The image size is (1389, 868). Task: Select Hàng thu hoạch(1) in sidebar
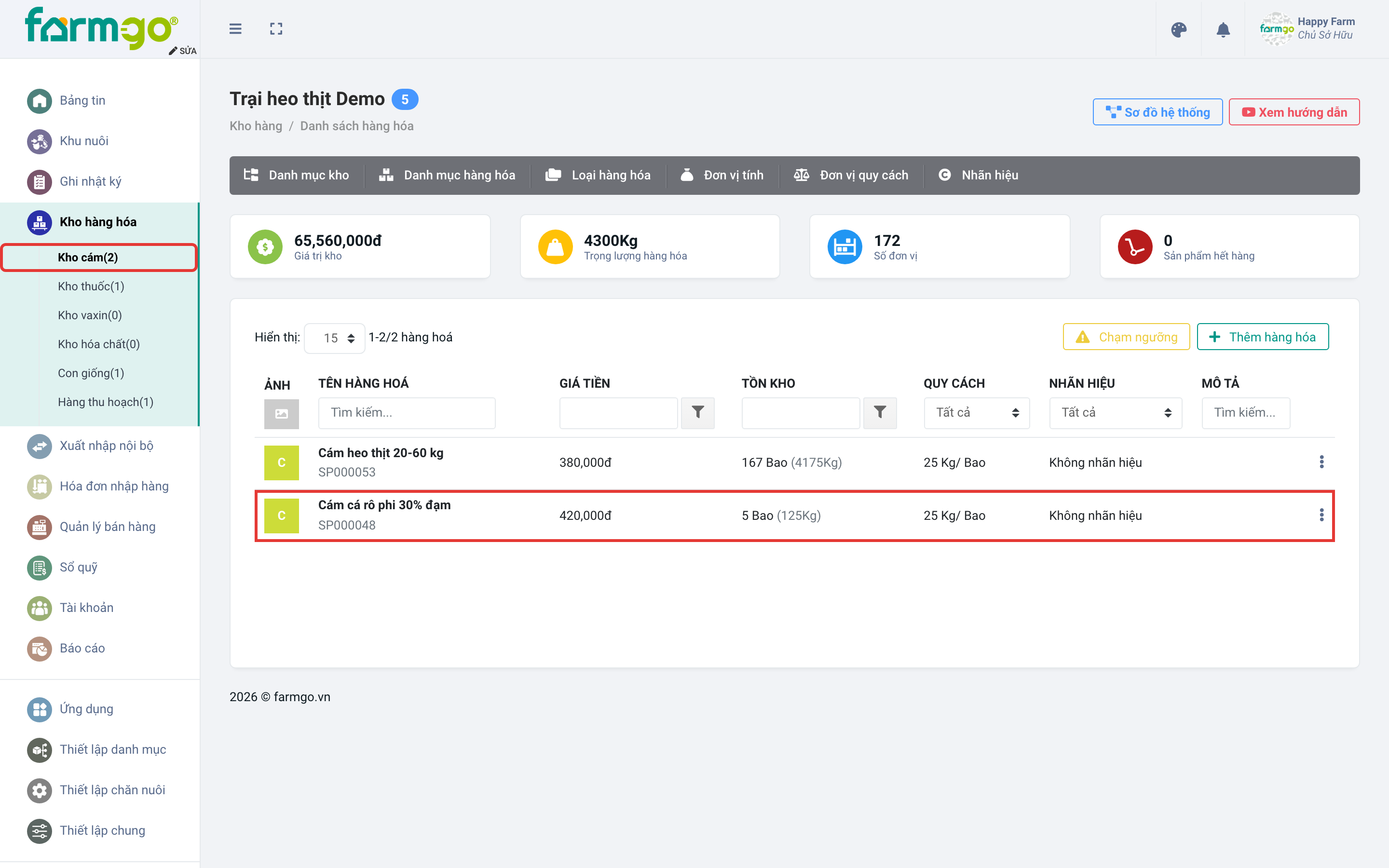106,403
